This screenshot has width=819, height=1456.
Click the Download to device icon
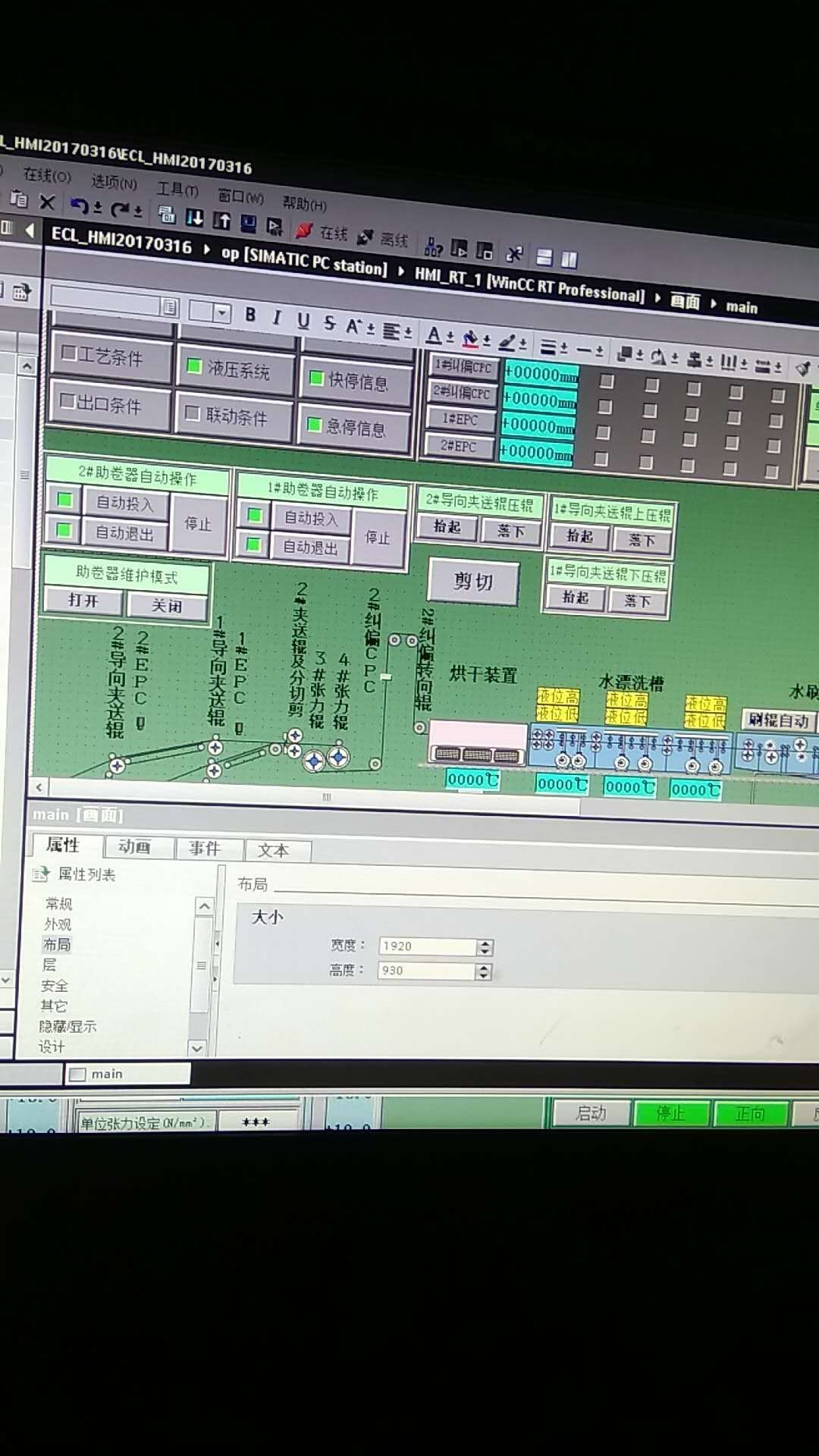[194, 218]
